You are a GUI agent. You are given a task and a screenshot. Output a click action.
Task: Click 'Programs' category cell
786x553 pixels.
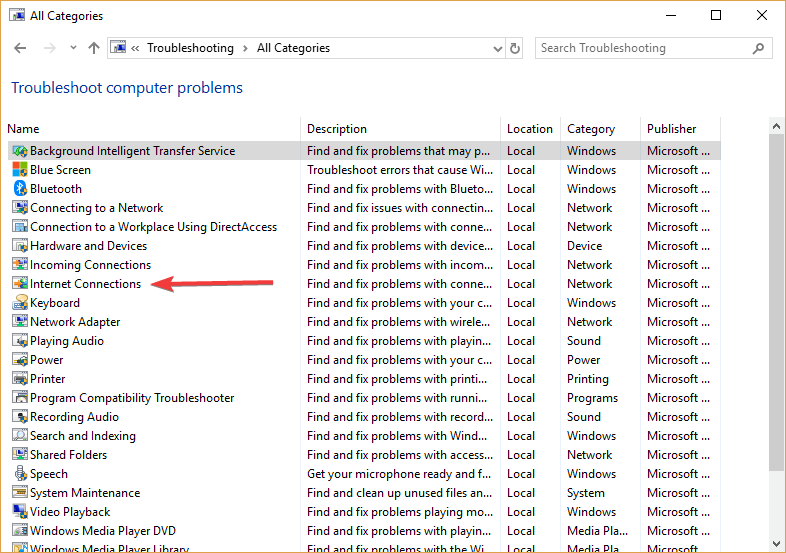(x=593, y=398)
